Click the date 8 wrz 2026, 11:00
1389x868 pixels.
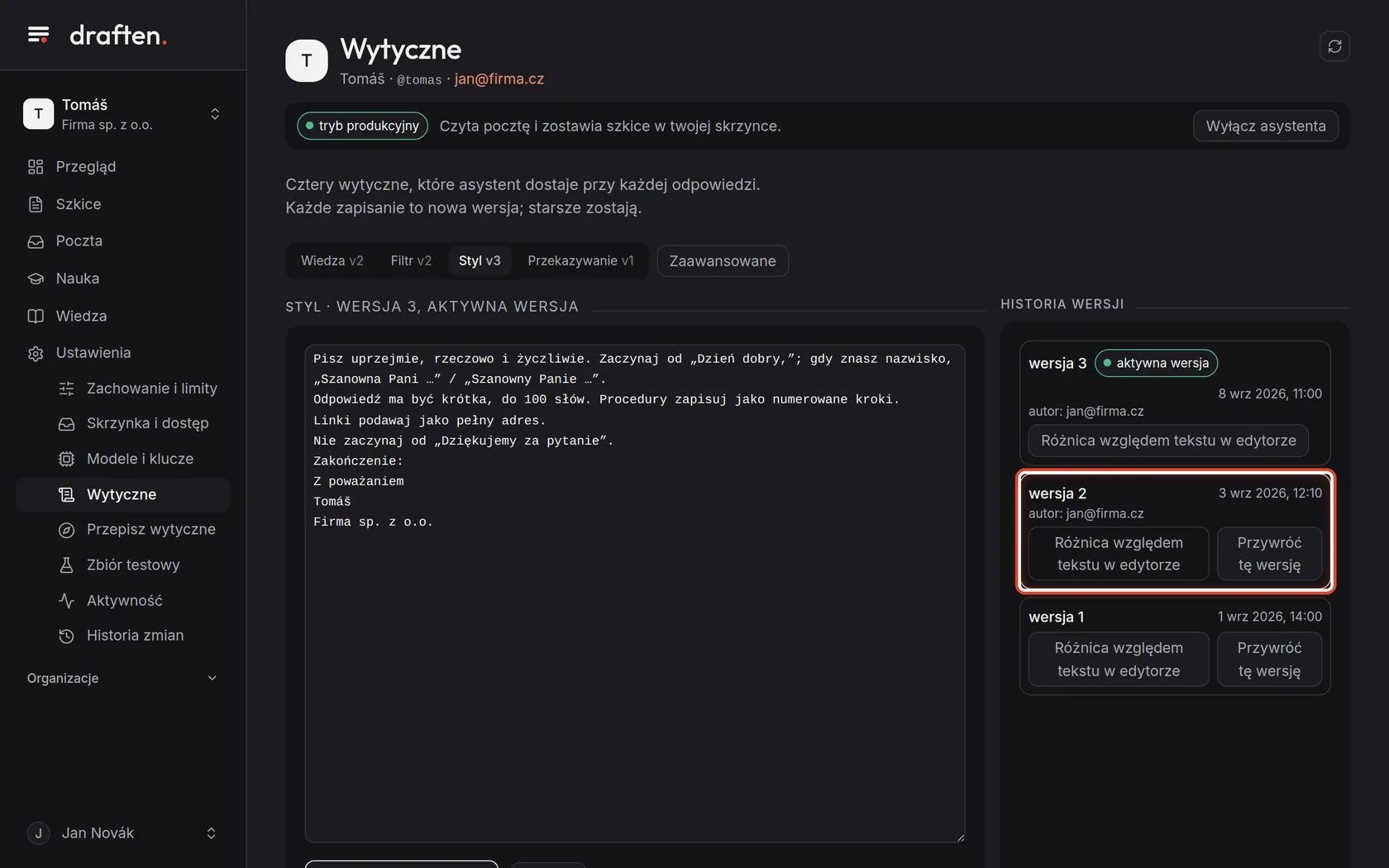[x=1270, y=393]
